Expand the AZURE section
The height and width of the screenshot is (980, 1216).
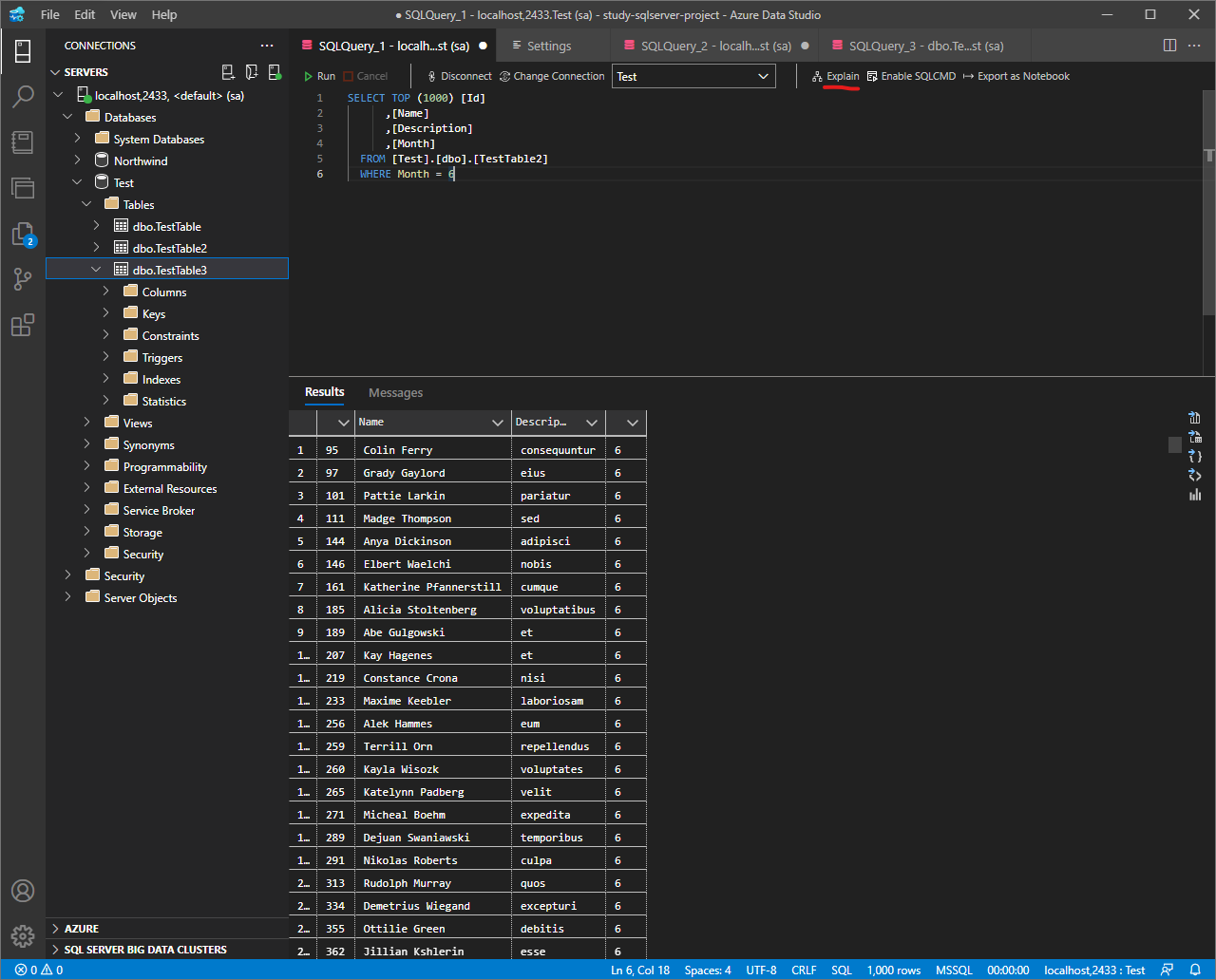[55, 929]
